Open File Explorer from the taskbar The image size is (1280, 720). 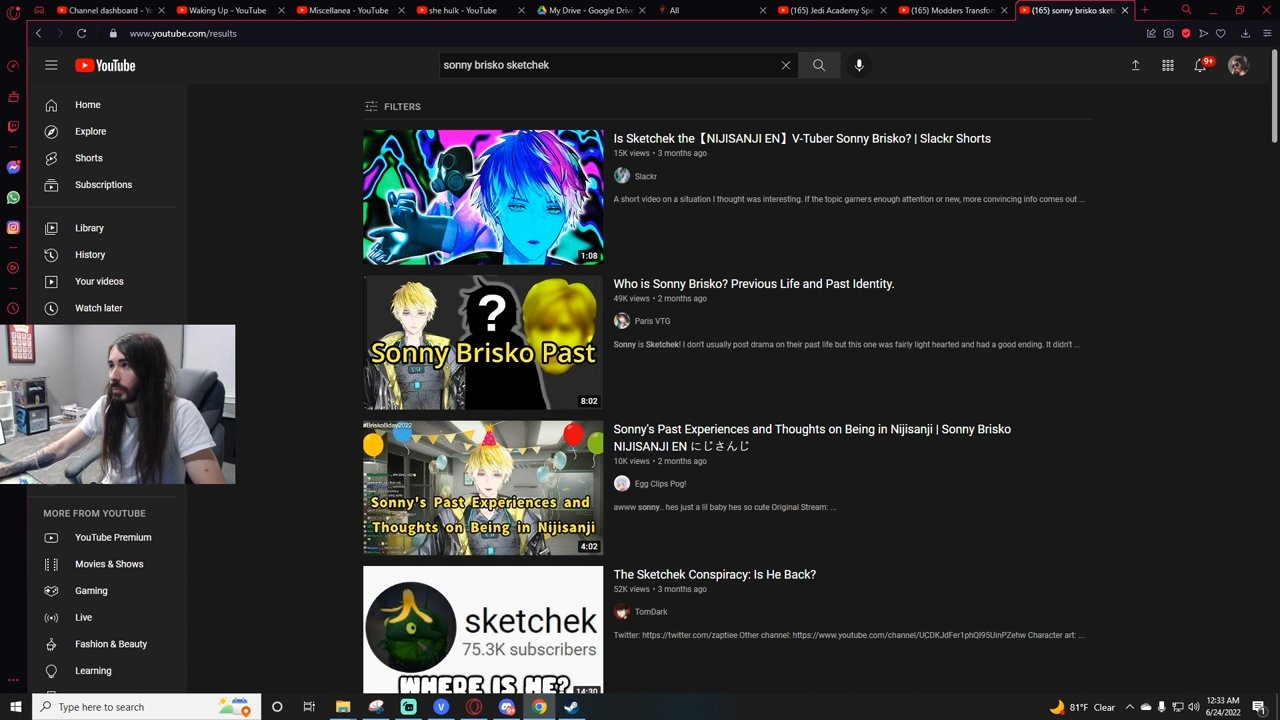pos(342,707)
